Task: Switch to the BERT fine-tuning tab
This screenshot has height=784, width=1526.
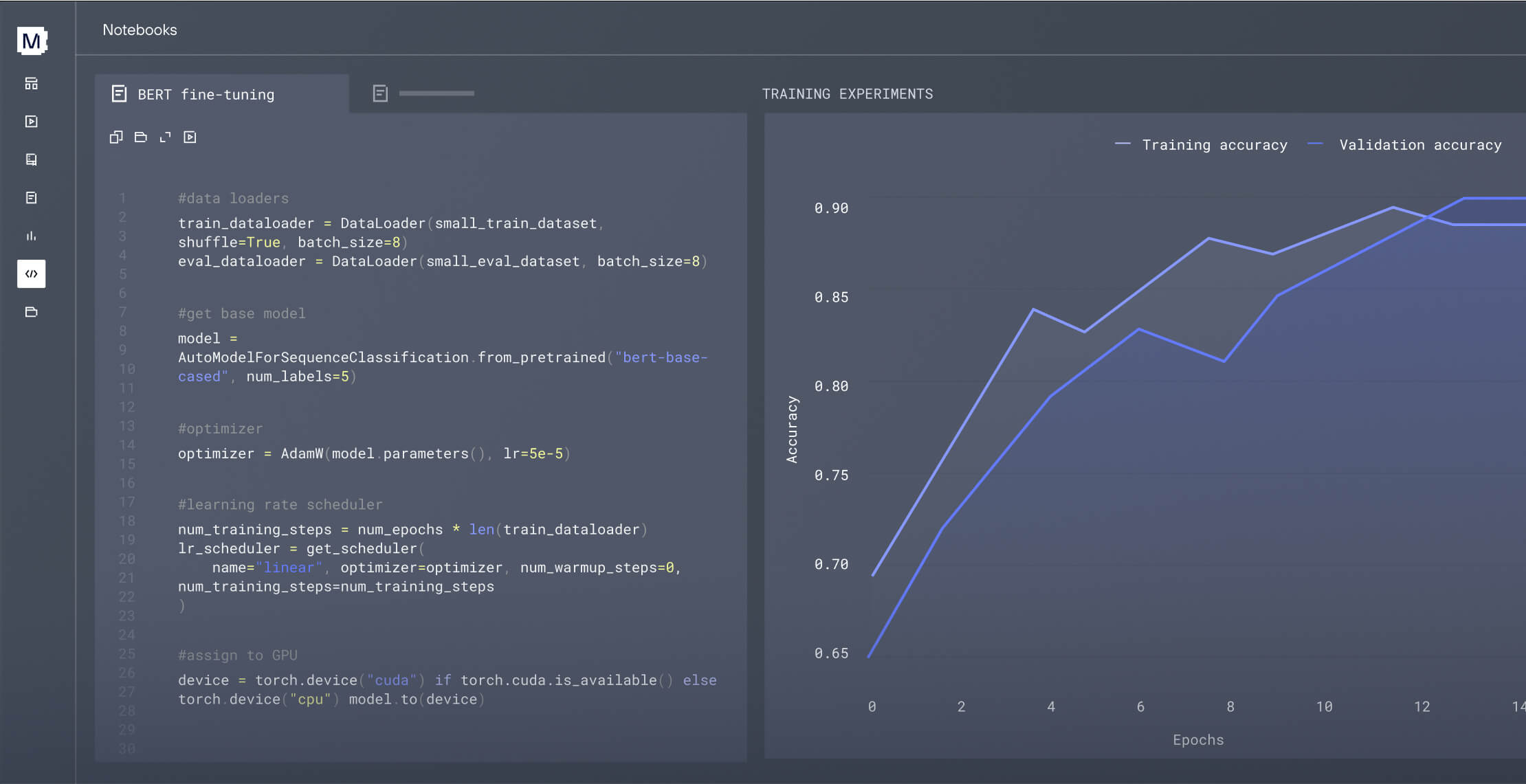Action: pos(205,94)
